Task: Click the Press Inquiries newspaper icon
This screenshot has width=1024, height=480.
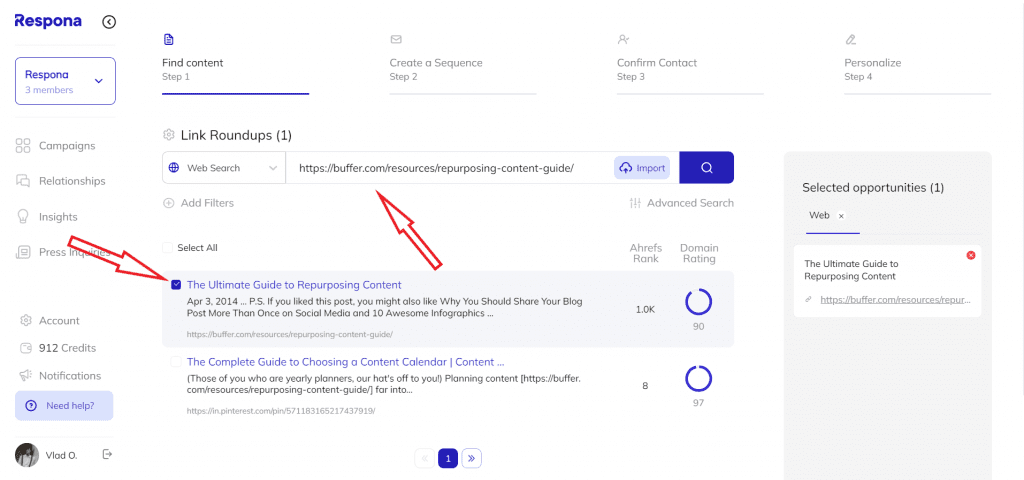Action: pos(23,252)
